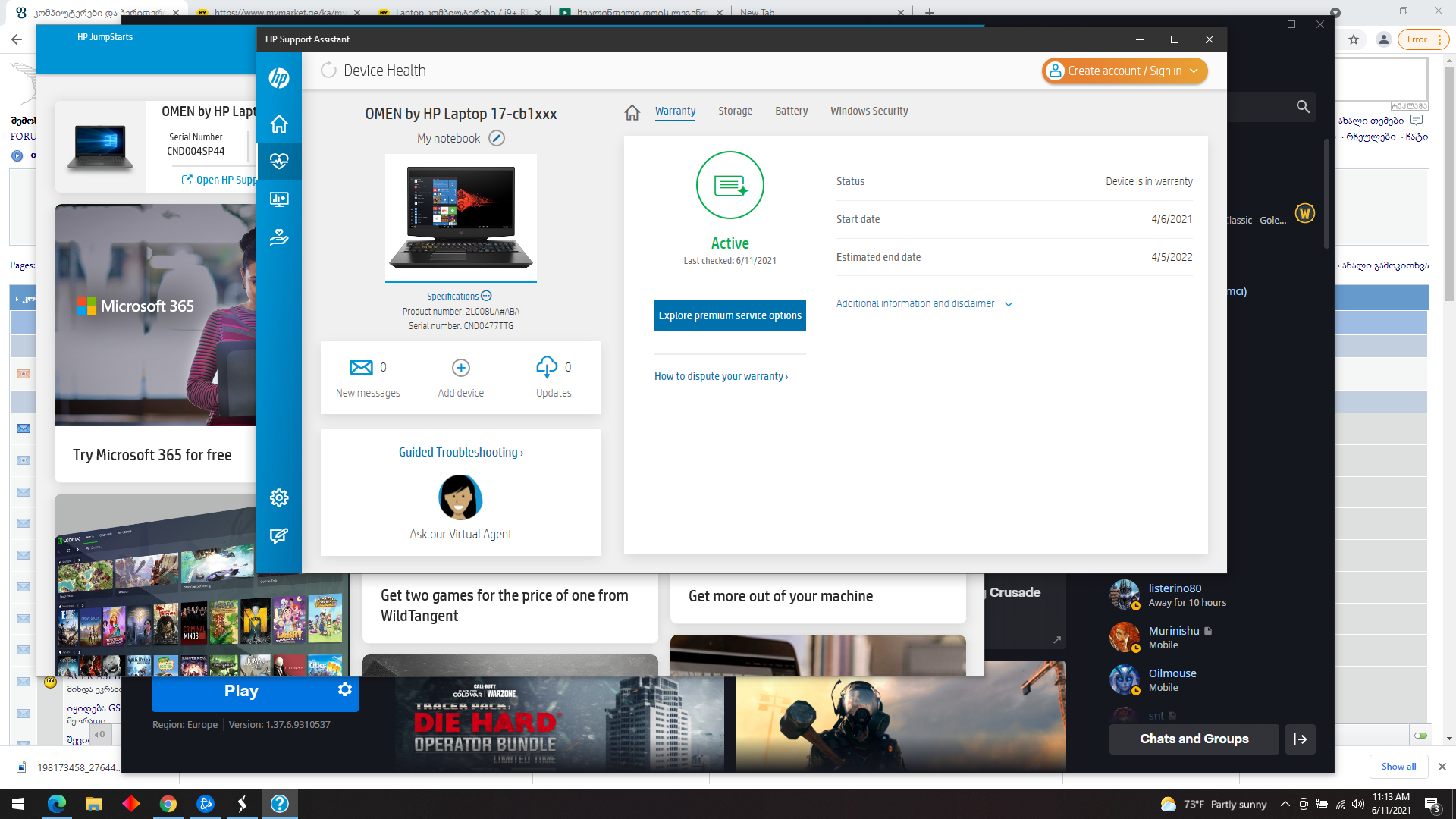This screenshot has height=819, width=1456.
Task: Open the Home icon in HP sidebar
Action: [x=279, y=124]
